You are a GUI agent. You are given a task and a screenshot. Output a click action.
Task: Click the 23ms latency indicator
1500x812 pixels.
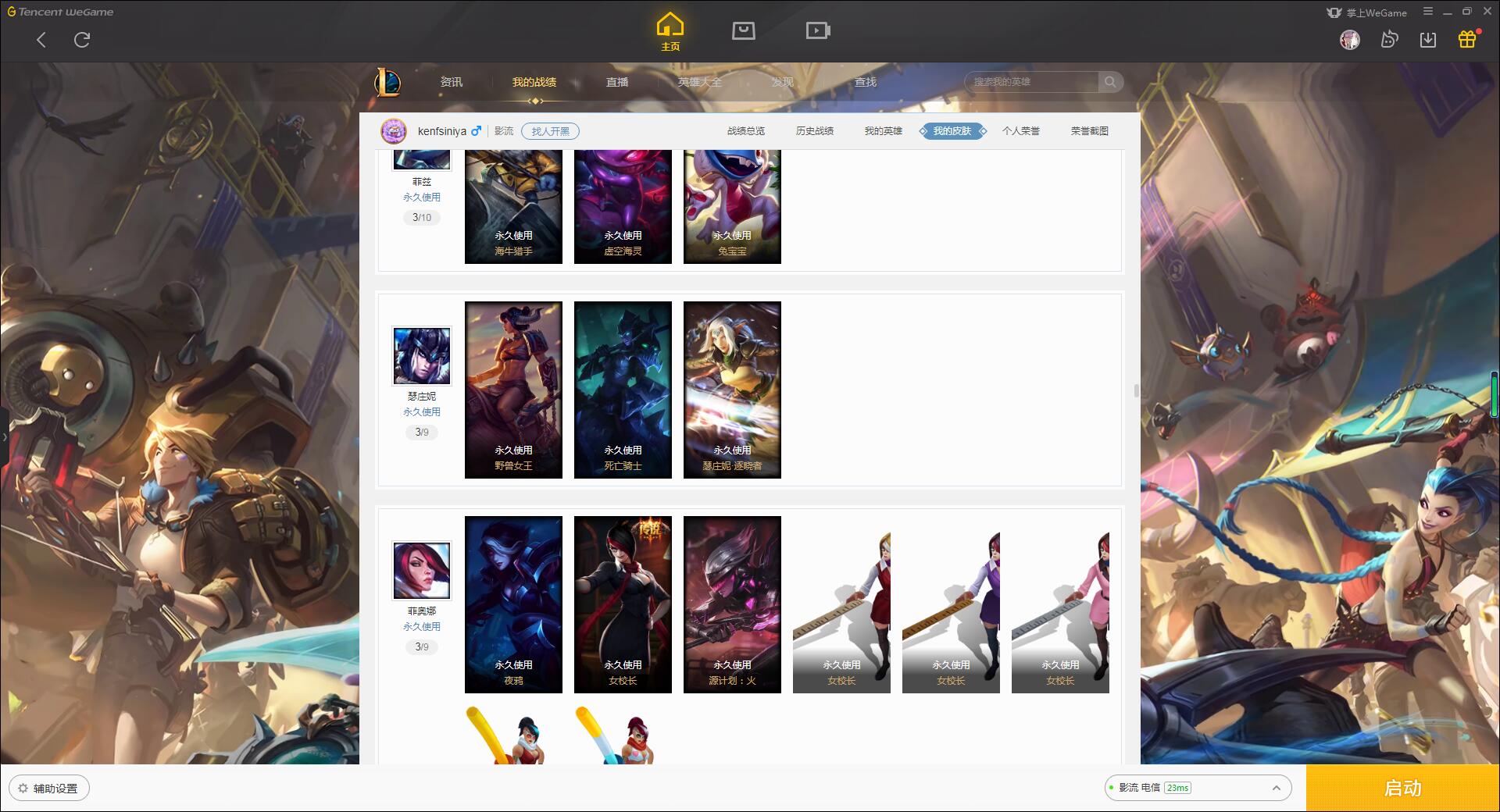[1177, 788]
